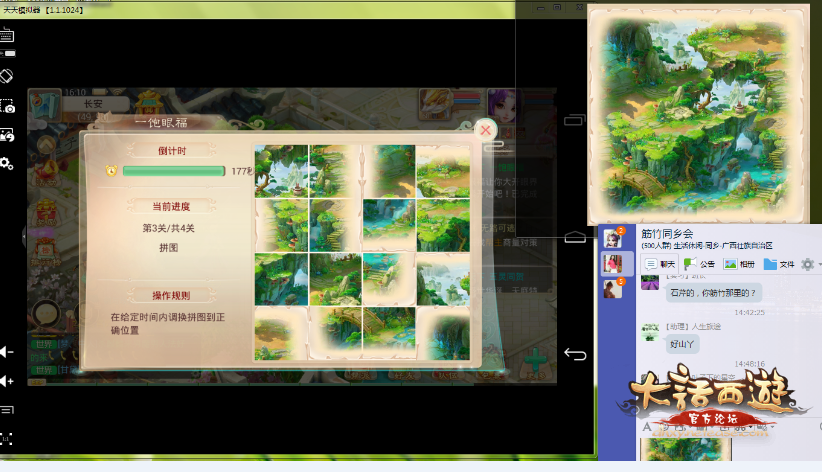Click the rotate screen icon in emulator sidebar

click(x=7, y=76)
